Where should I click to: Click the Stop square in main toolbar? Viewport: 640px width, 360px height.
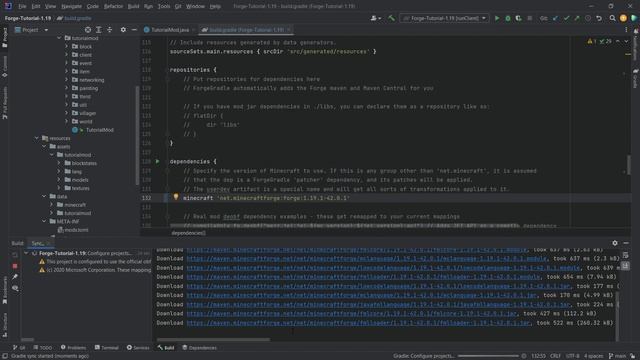529,18
